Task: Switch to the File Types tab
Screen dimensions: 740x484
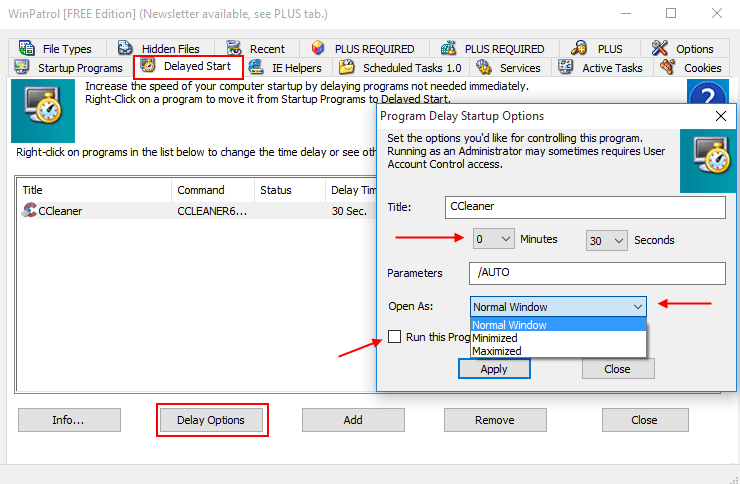Action: tap(57, 49)
